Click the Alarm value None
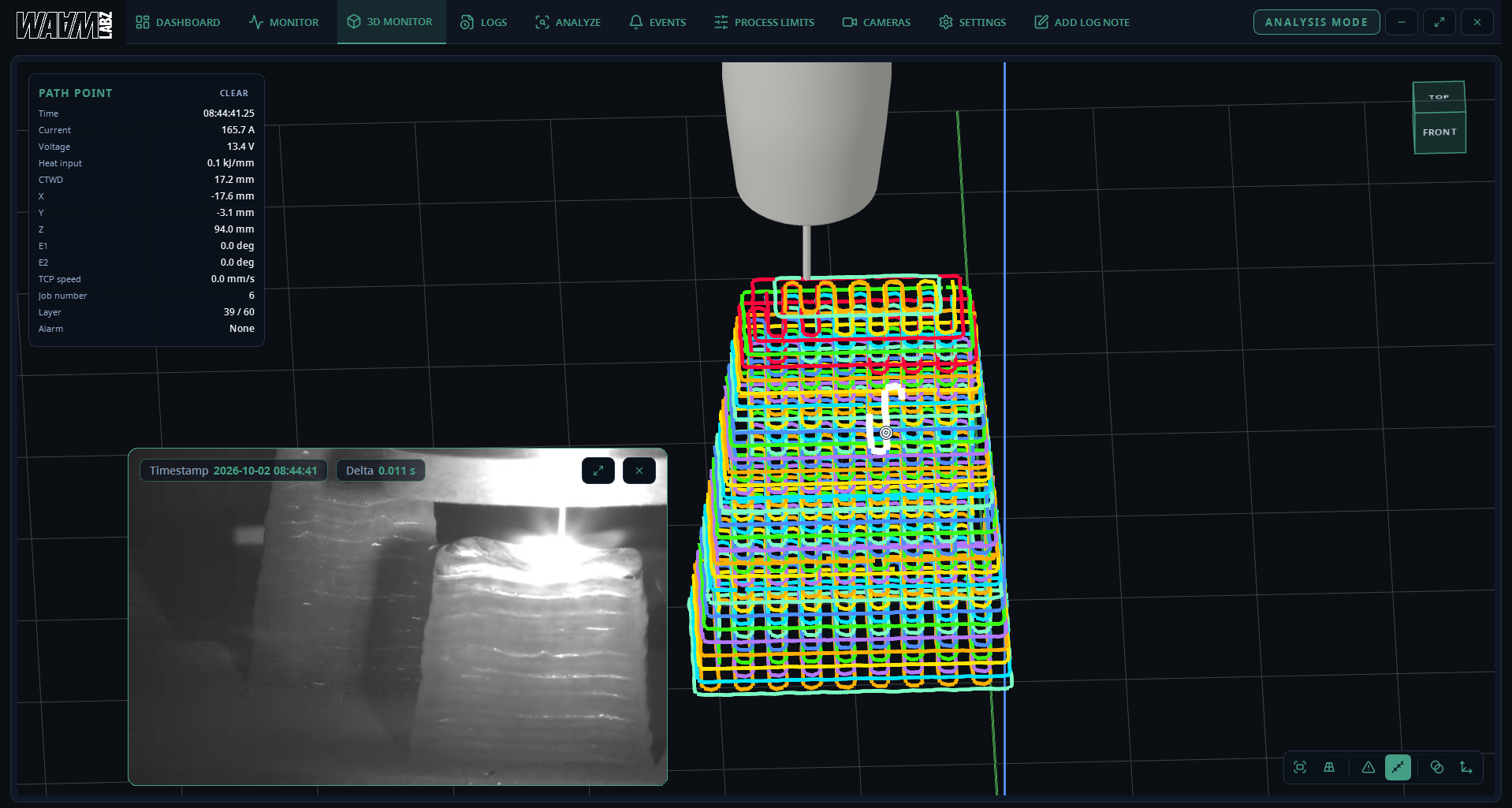Image resolution: width=1512 pixels, height=808 pixels. click(x=242, y=329)
